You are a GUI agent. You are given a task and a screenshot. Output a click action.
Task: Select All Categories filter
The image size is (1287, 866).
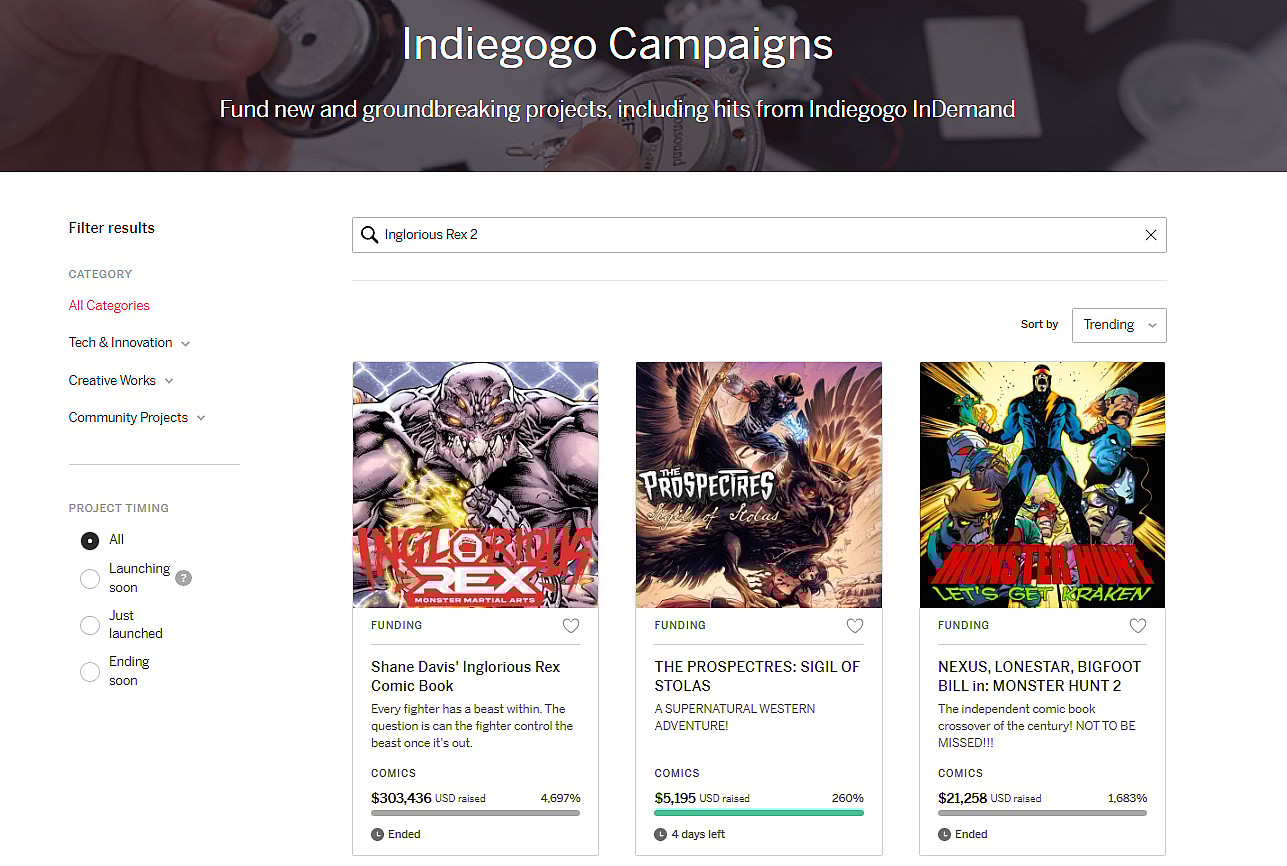pos(109,306)
